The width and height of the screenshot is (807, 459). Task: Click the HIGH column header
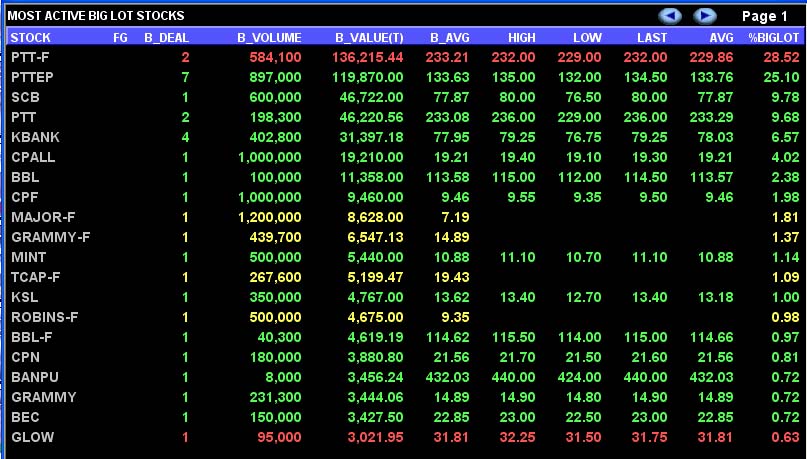coord(521,38)
